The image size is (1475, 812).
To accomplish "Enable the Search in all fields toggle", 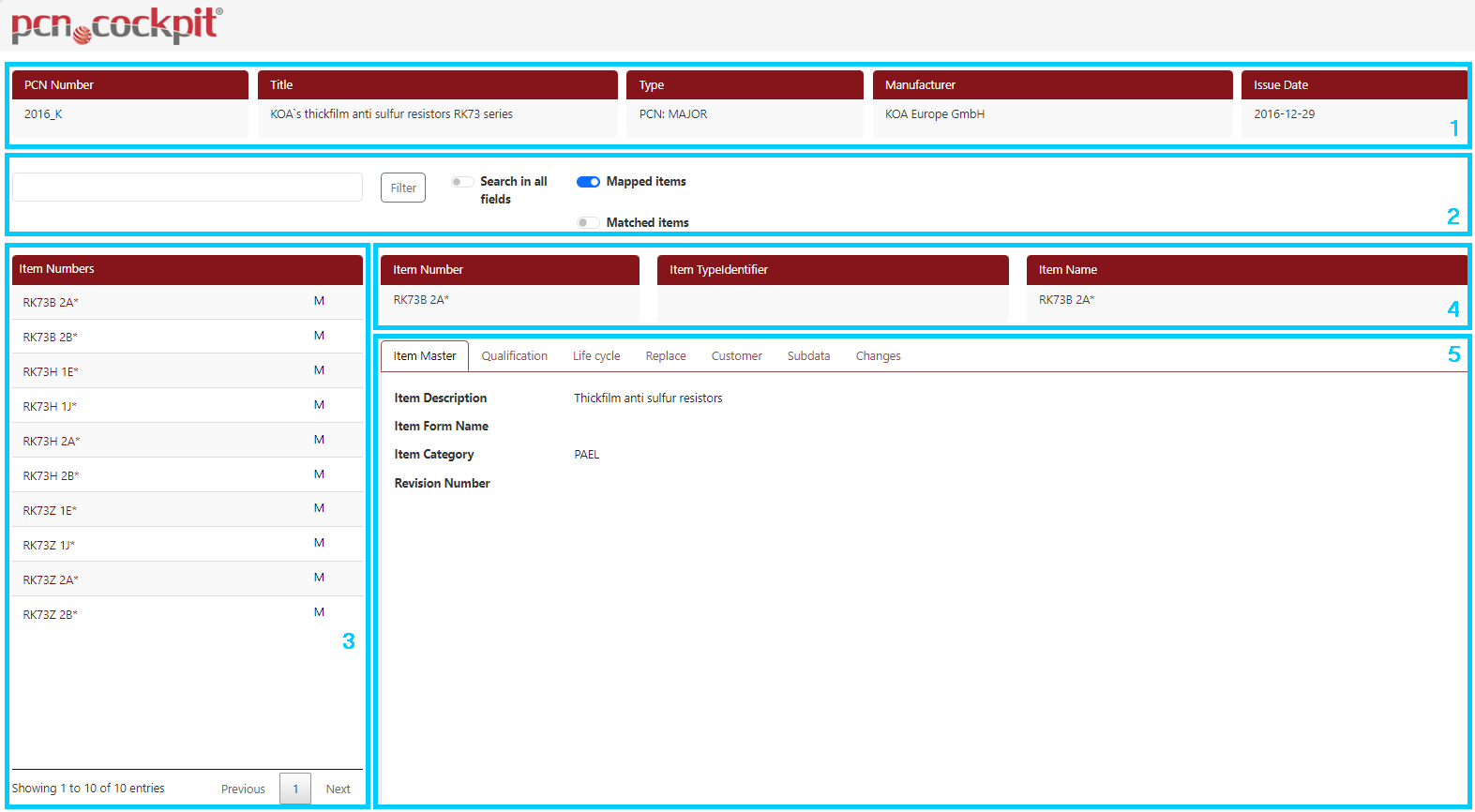I will [x=462, y=182].
